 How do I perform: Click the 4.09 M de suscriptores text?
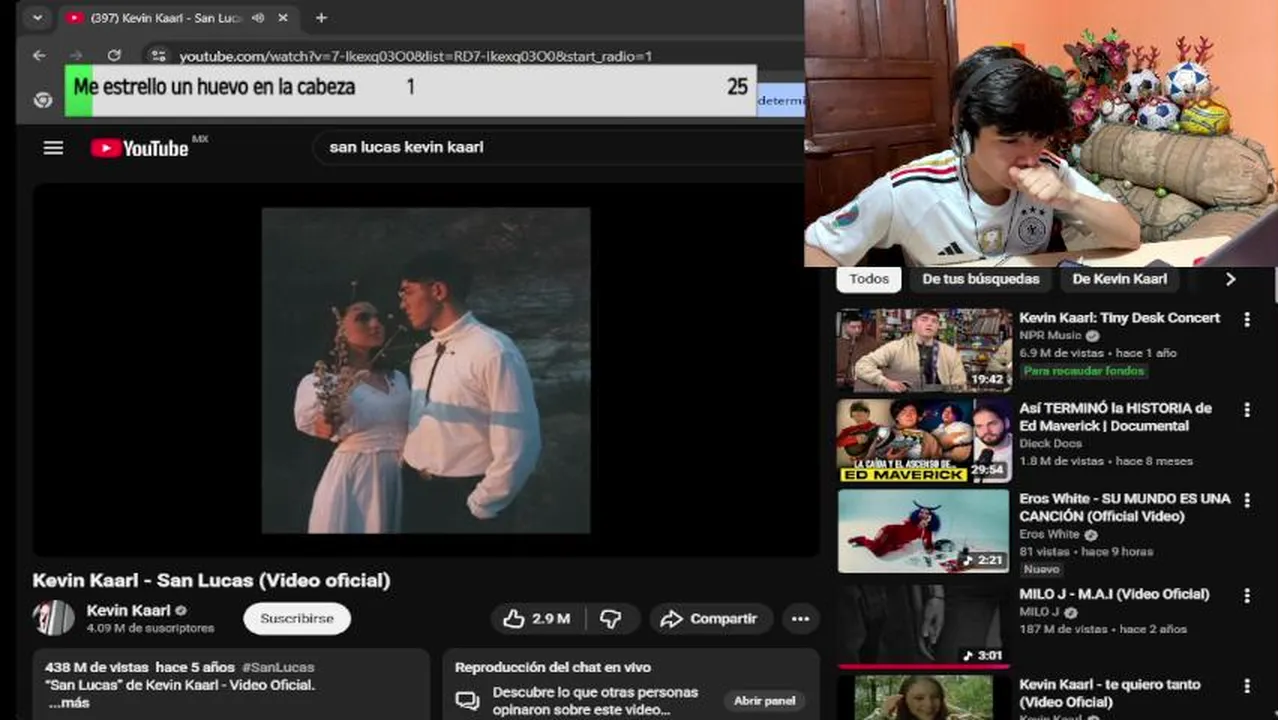click(x=150, y=628)
